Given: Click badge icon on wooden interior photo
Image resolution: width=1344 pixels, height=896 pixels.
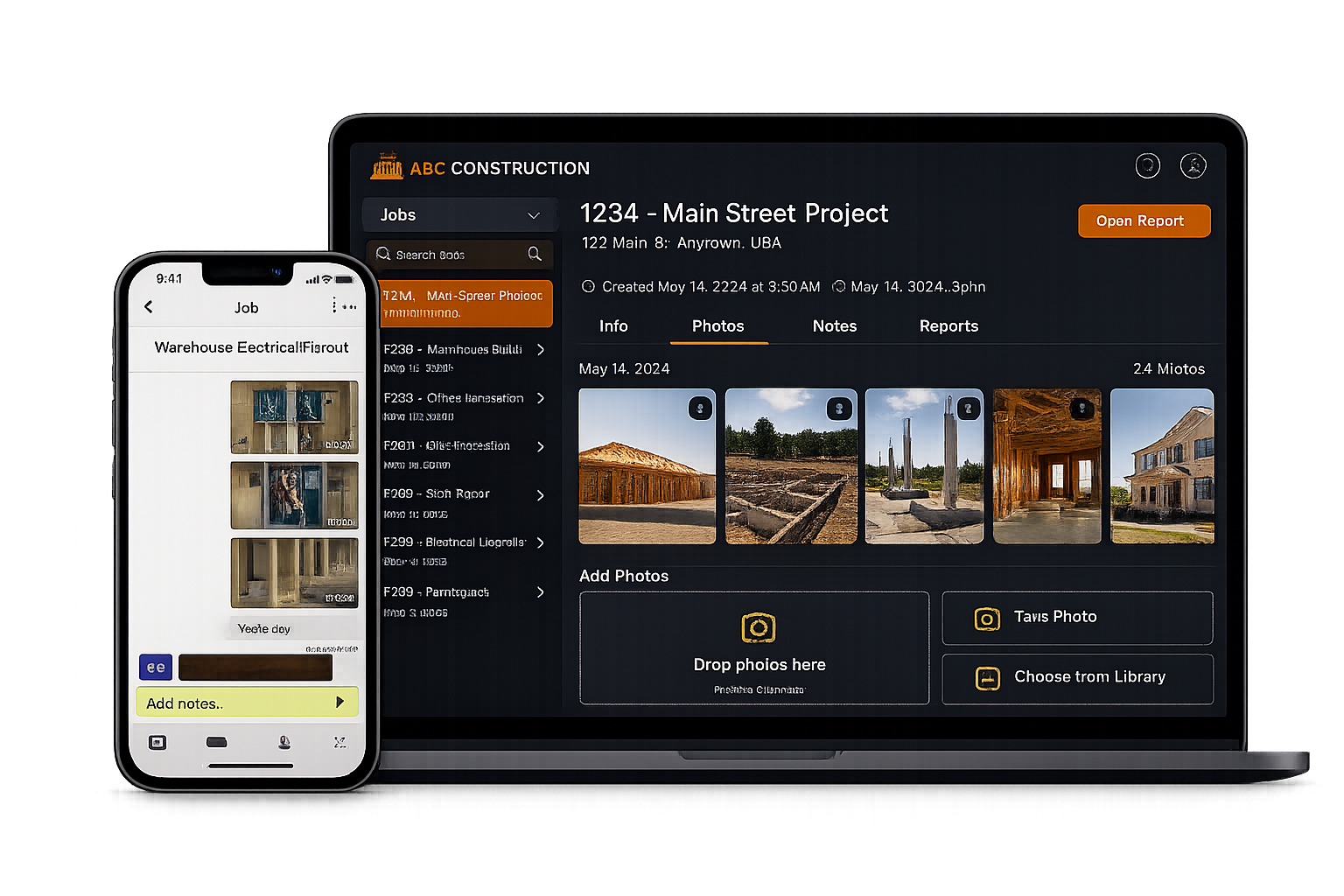Looking at the screenshot, I should click(1082, 409).
